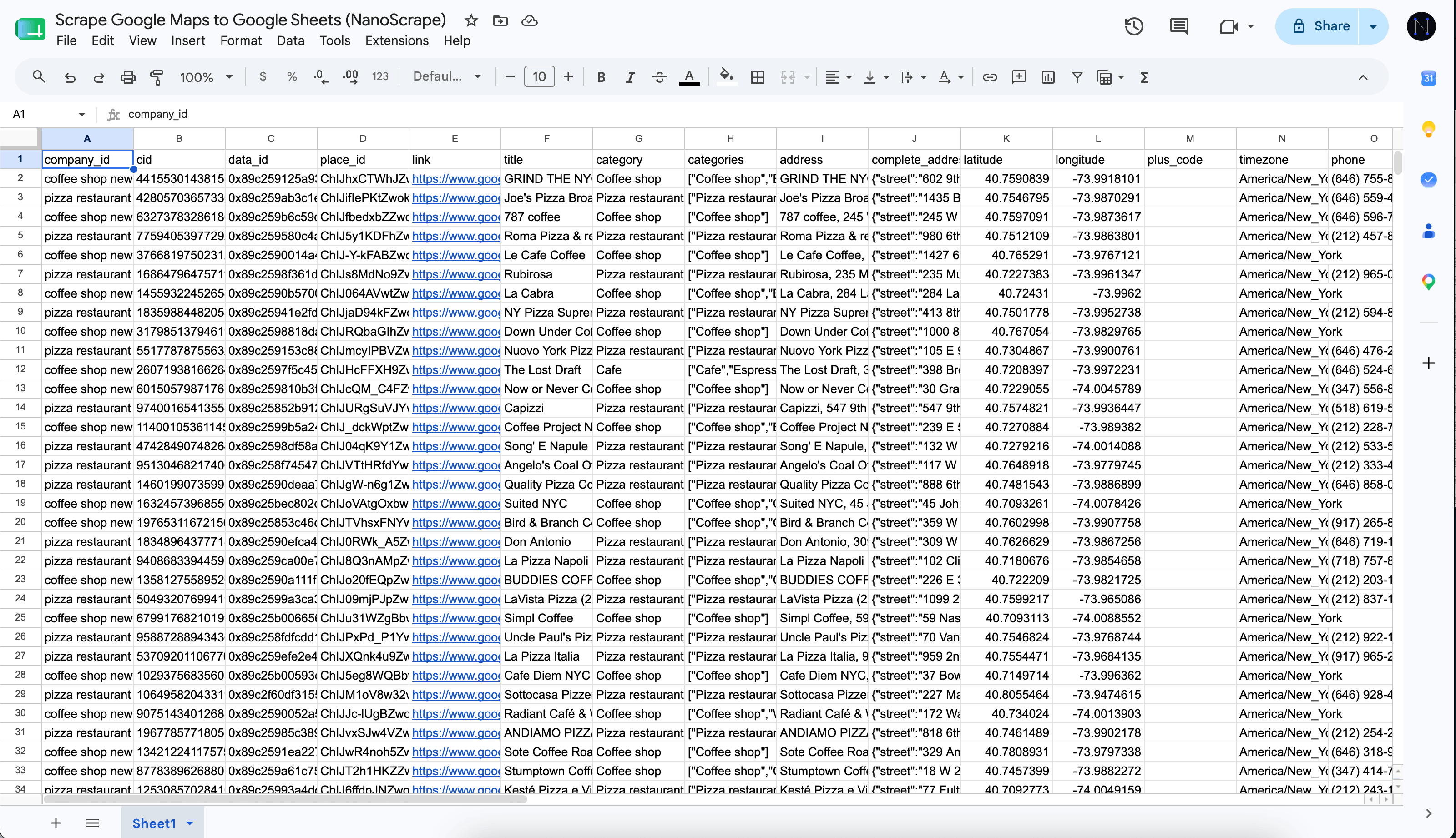Open the vertical align dropdown
Screen dimensions: 1456x838
[x=876, y=77]
